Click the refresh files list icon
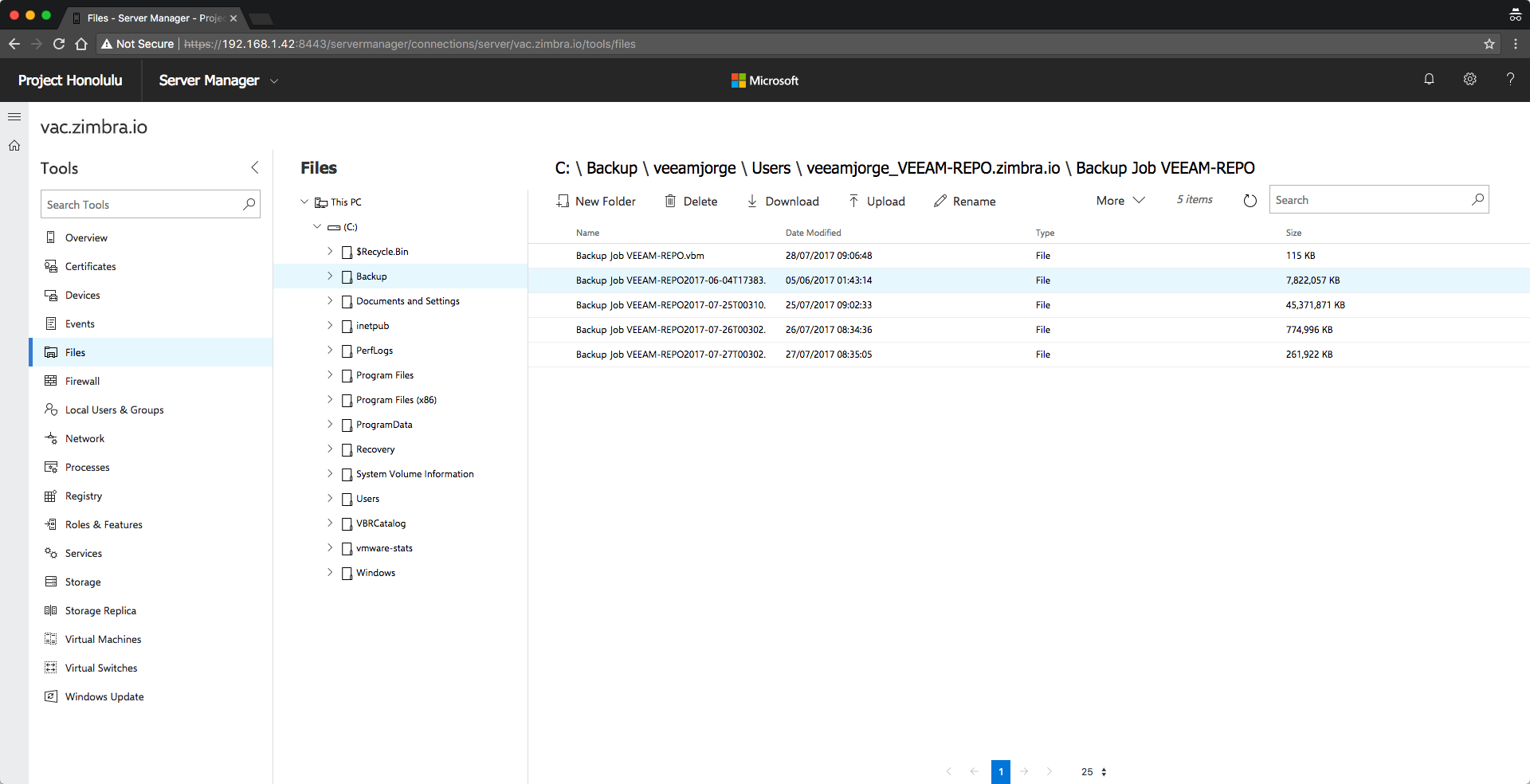 (1249, 201)
